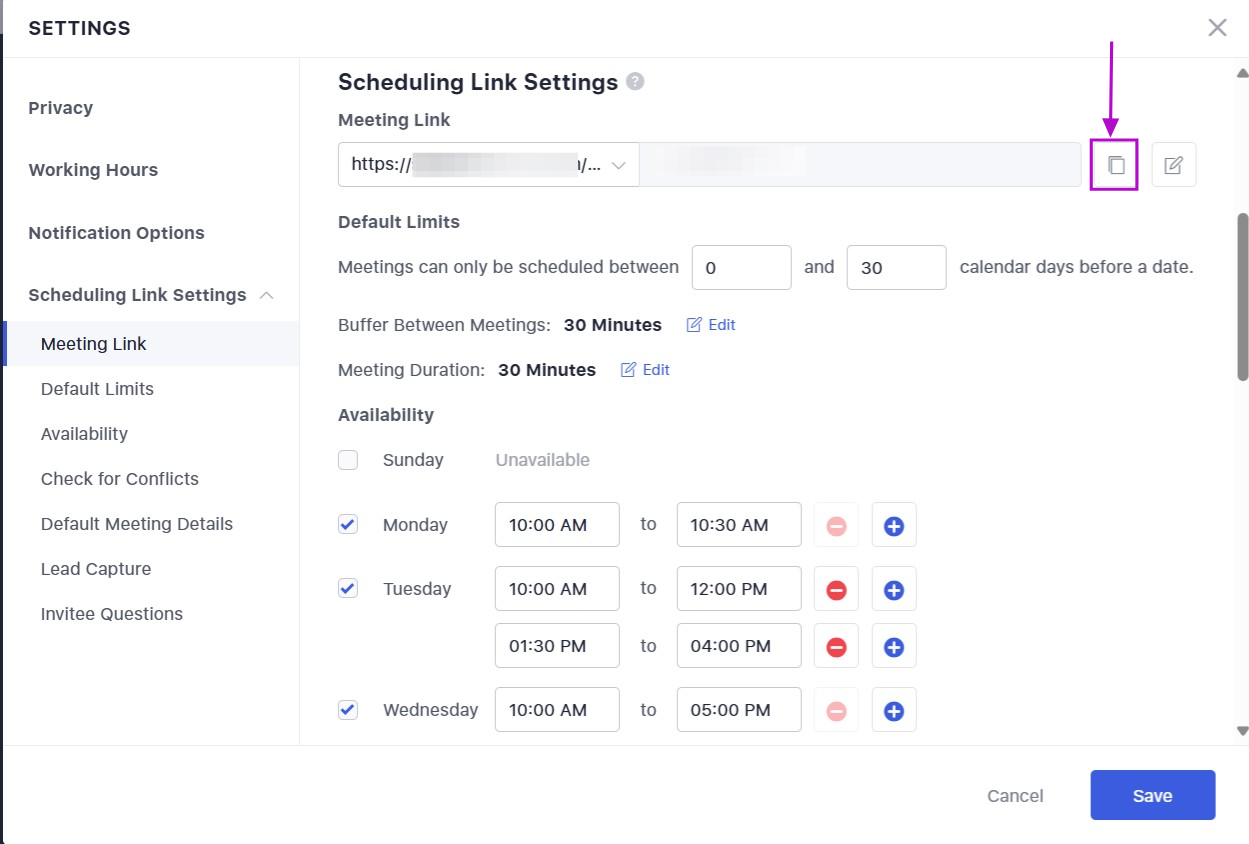
Task: Add a time slot for Monday
Action: coord(894,526)
